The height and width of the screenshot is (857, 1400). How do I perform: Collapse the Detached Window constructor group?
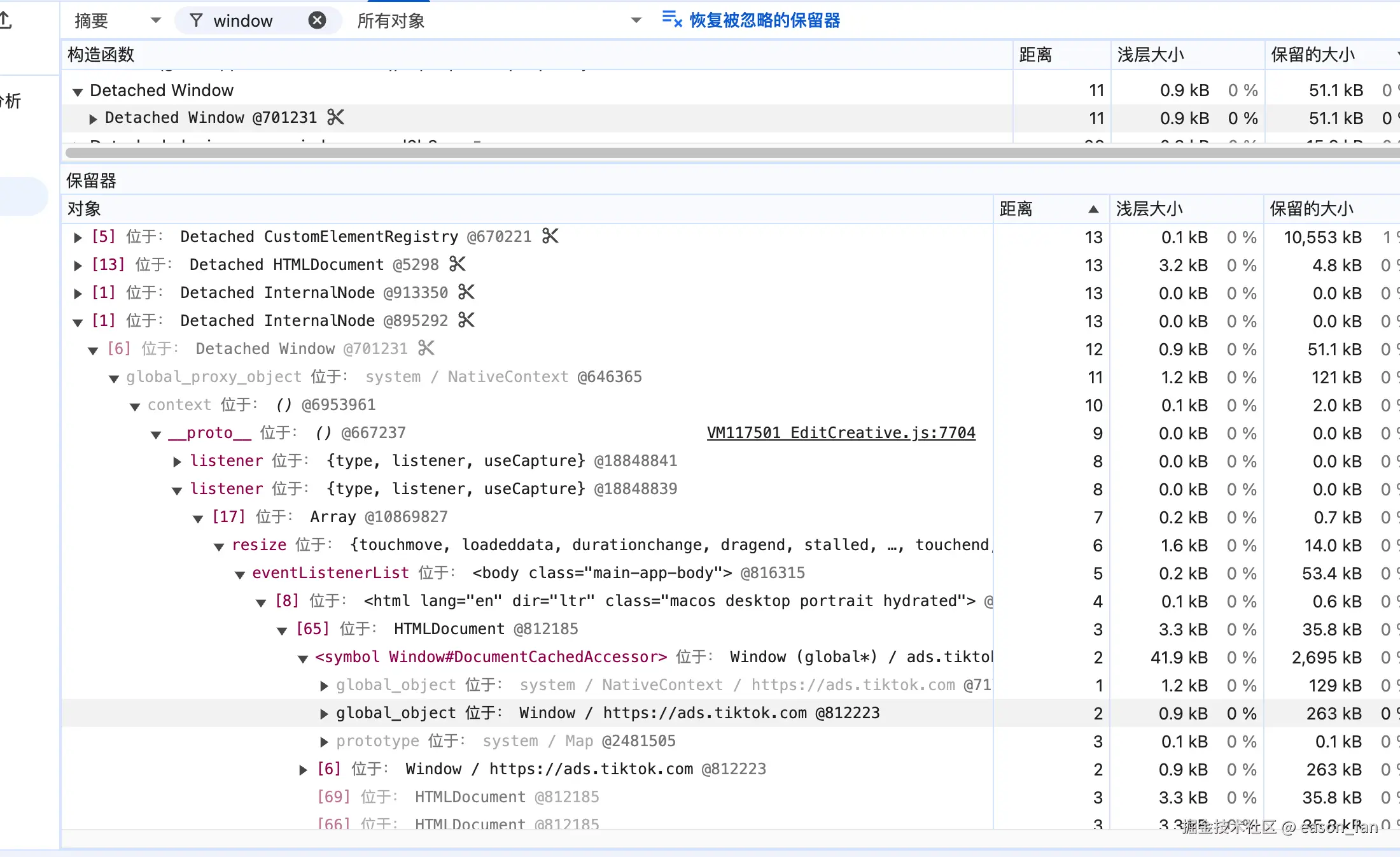[78, 92]
